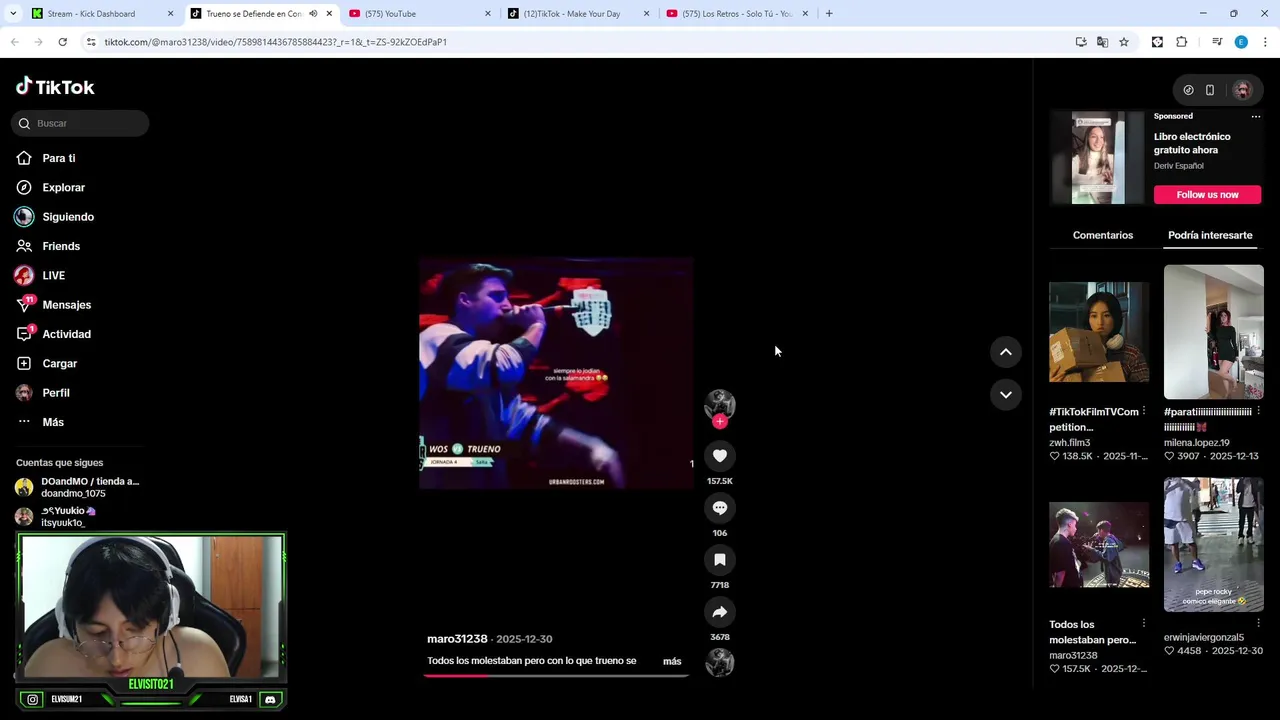Open the Libro electrónico gratuito ahora ad
This screenshot has width=1280, height=720.
1192,143
